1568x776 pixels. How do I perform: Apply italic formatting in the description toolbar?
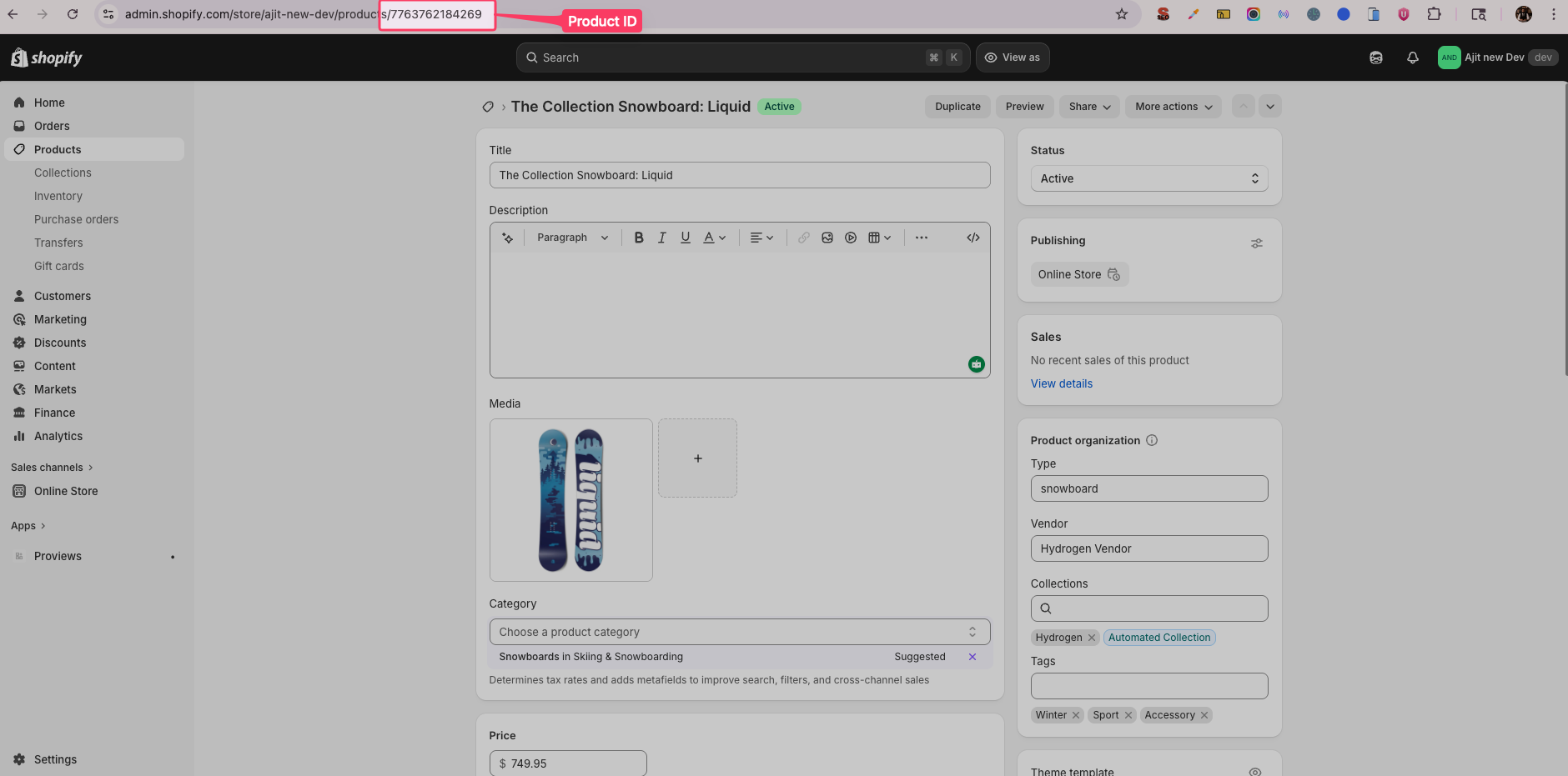(x=661, y=237)
